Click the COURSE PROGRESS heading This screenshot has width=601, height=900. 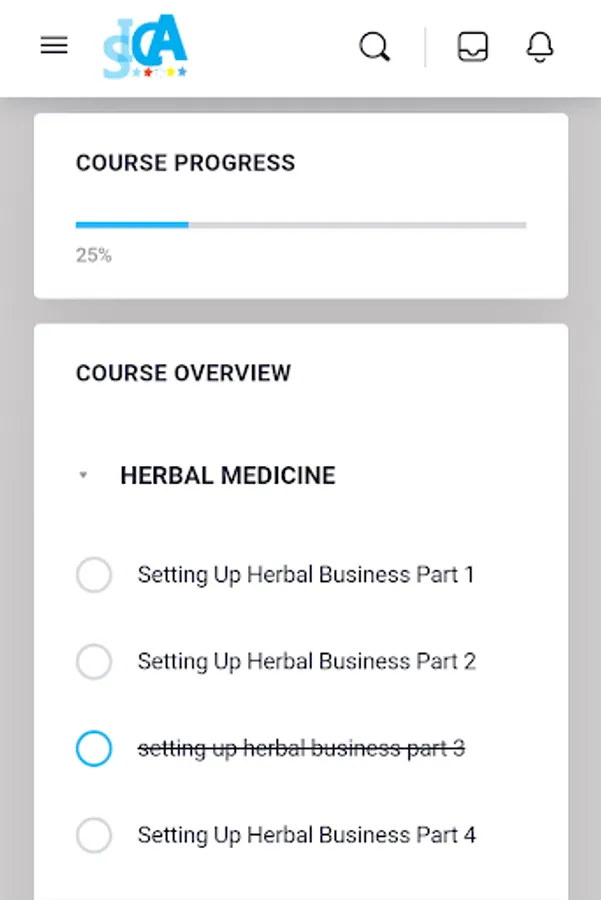(x=185, y=163)
